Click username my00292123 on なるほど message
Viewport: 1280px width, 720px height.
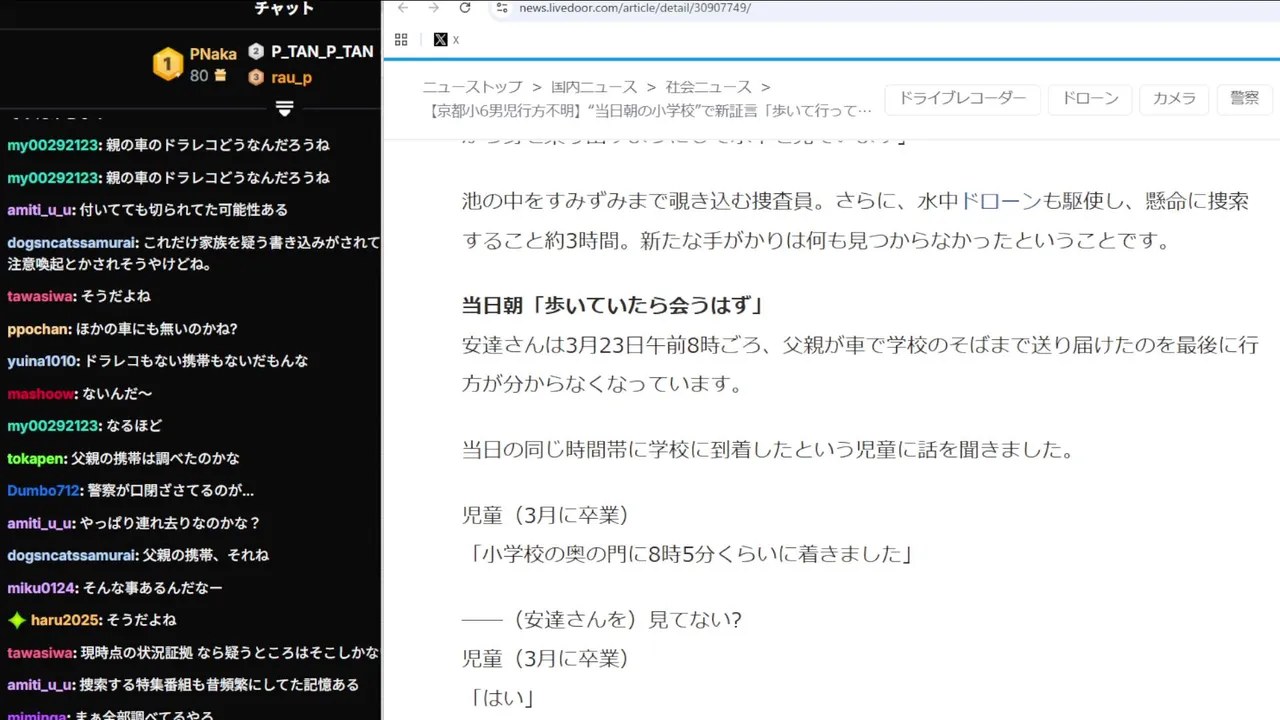click(53, 426)
